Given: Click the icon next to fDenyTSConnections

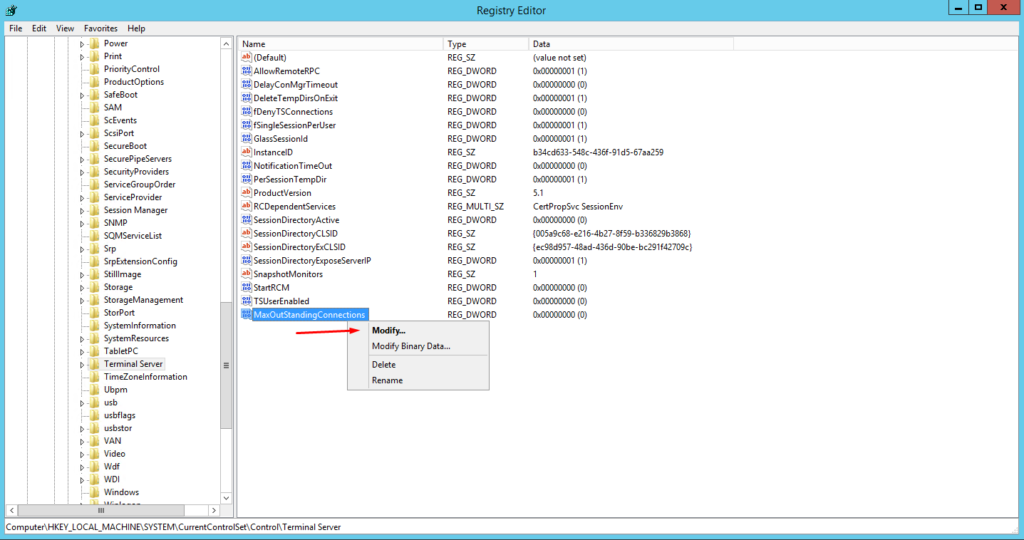Looking at the screenshot, I should click(x=246, y=112).
